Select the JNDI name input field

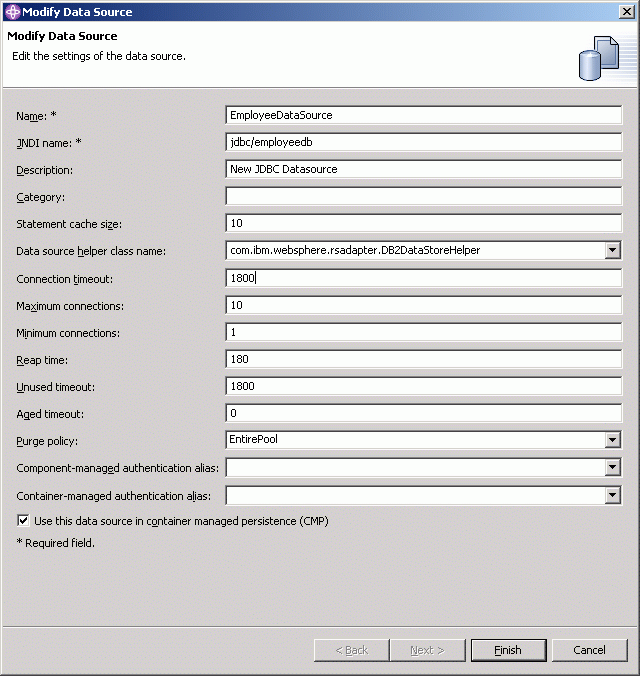(x=424, y=142)
